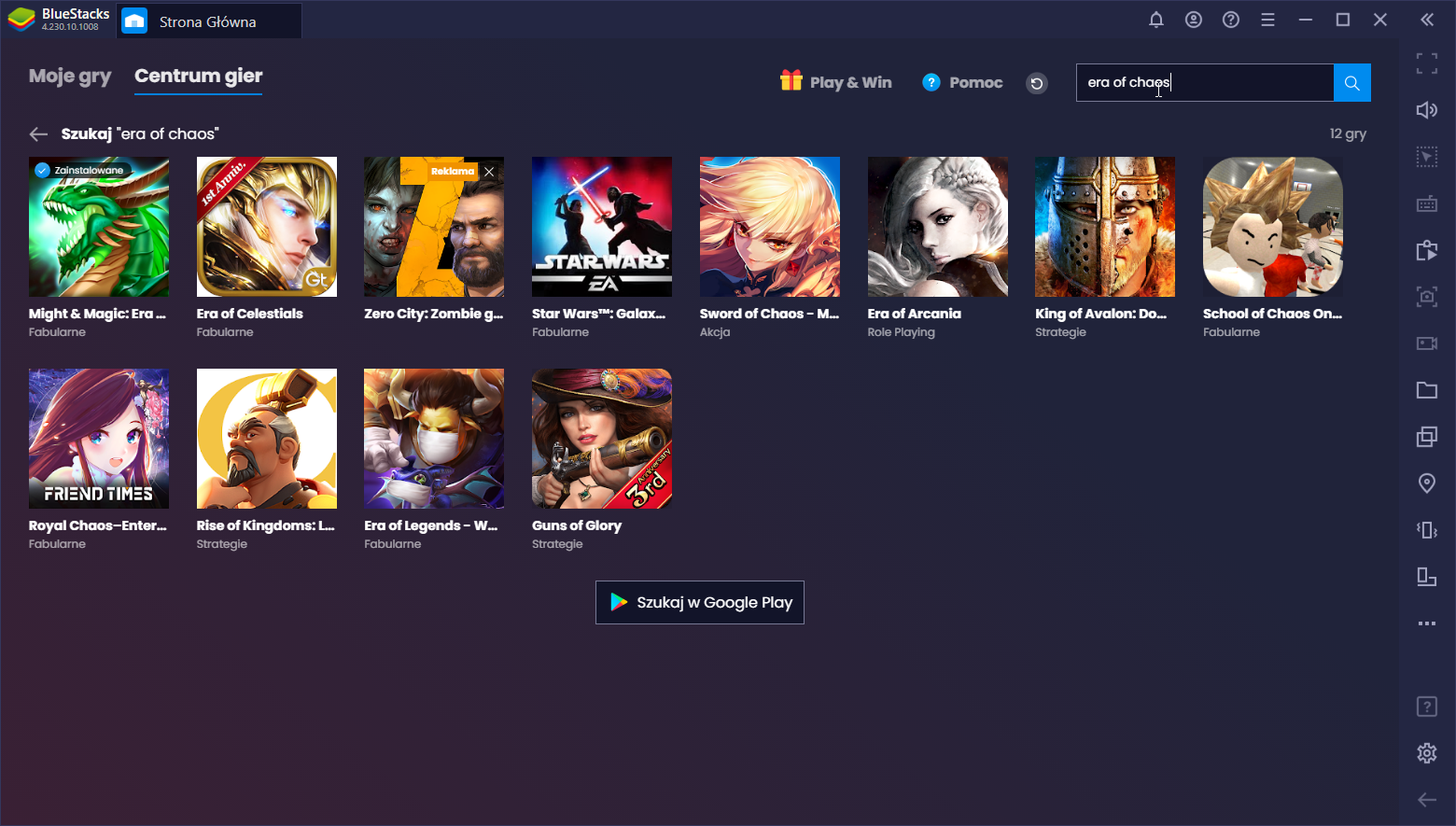Open the hamburger menu icon
The height and width of the screenshot is (826, 1456).
pos(1267,20)
